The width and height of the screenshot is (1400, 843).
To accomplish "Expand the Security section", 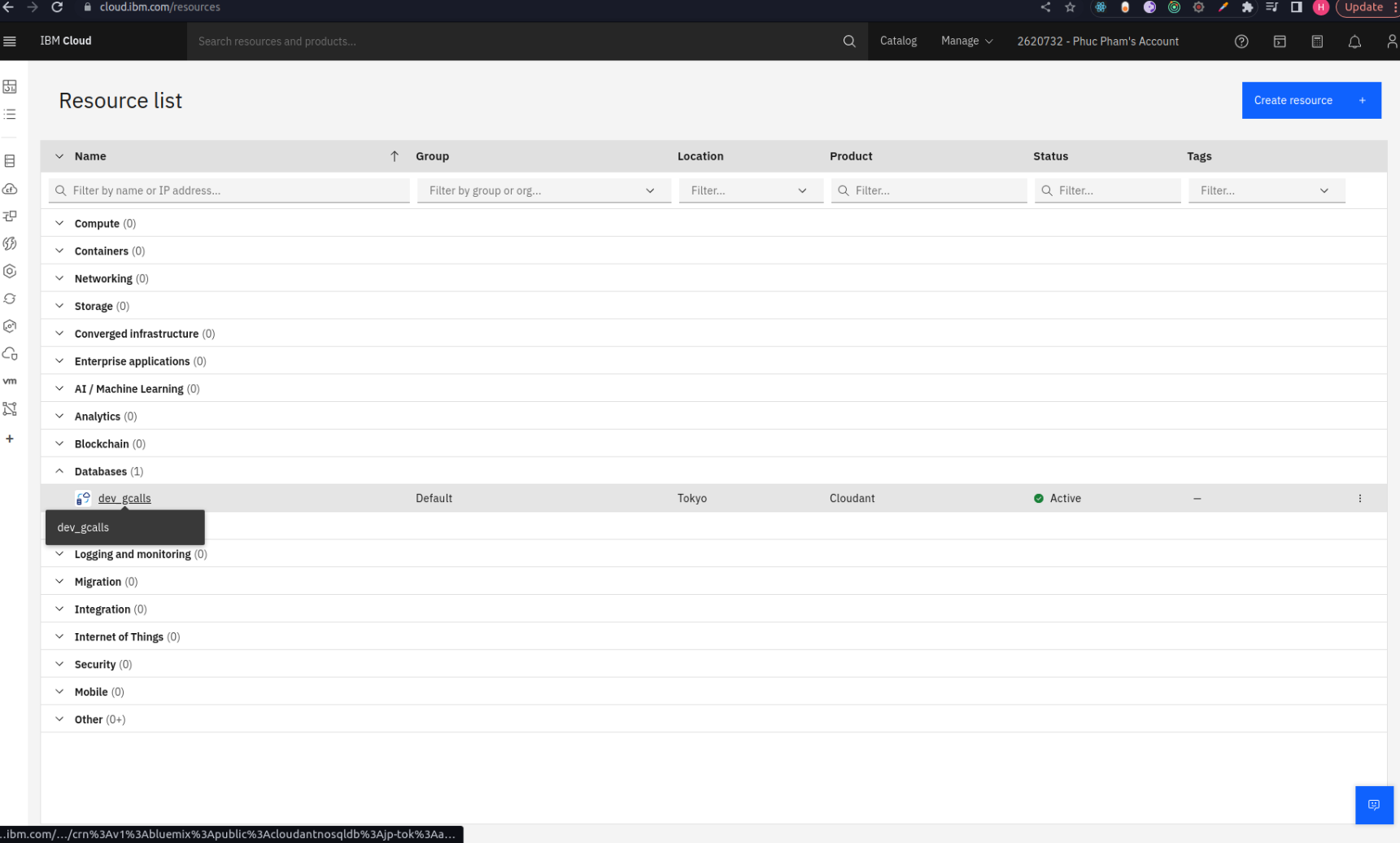I will (59, 664).
